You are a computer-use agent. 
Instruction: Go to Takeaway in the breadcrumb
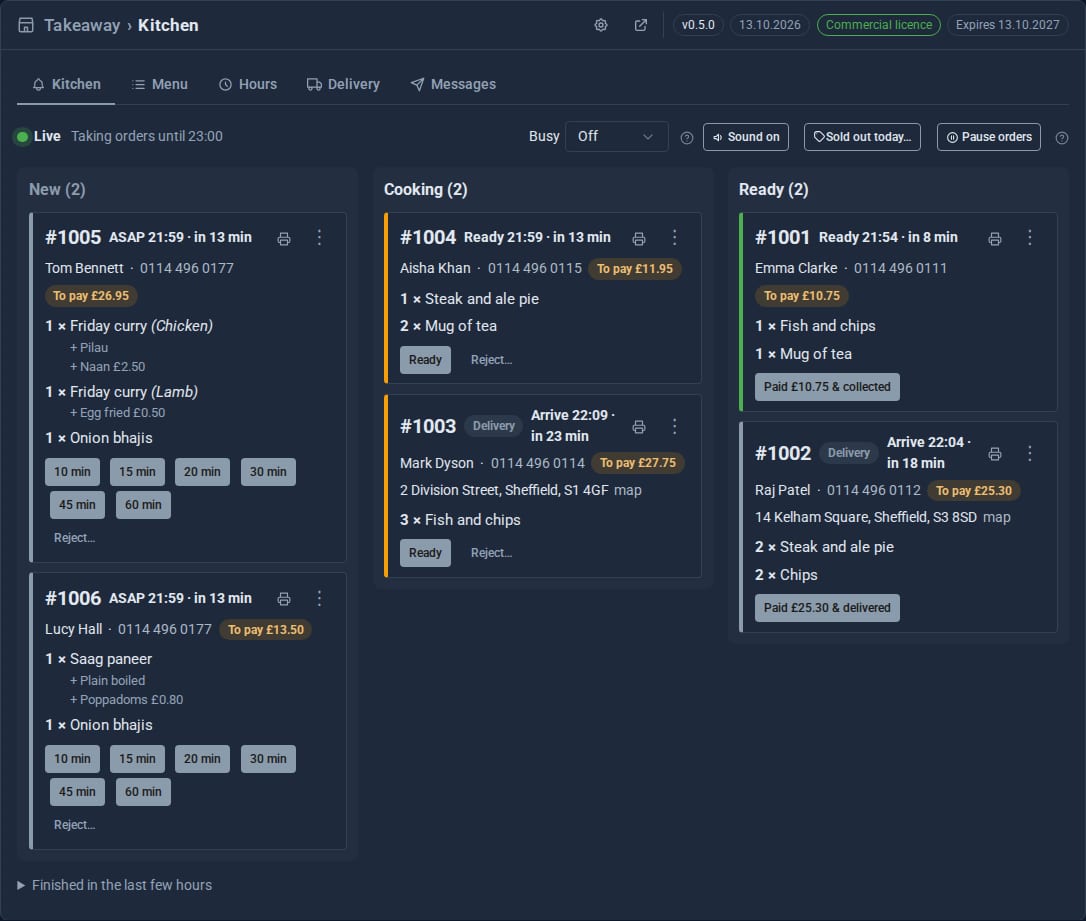[x=82, y=25]
